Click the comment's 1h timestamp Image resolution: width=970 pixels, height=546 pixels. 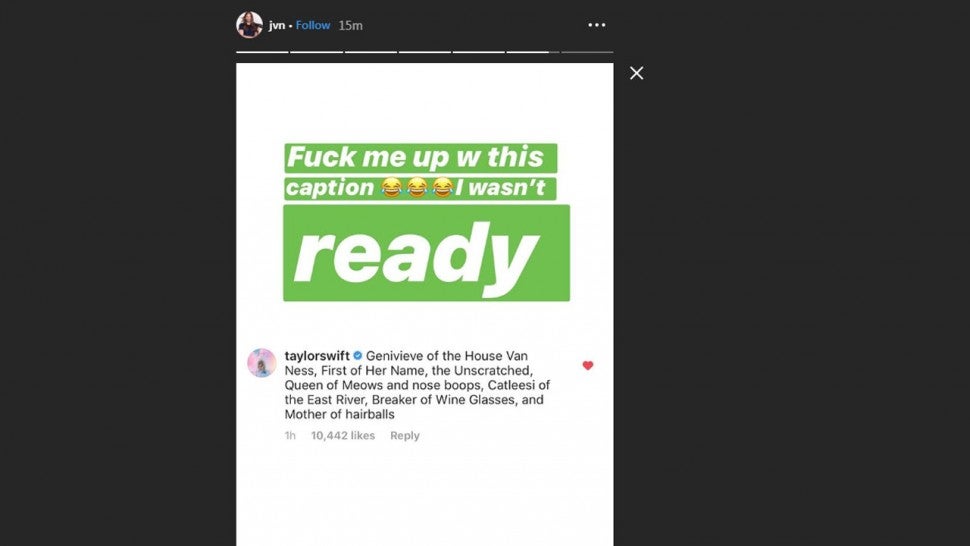[290, 436]
